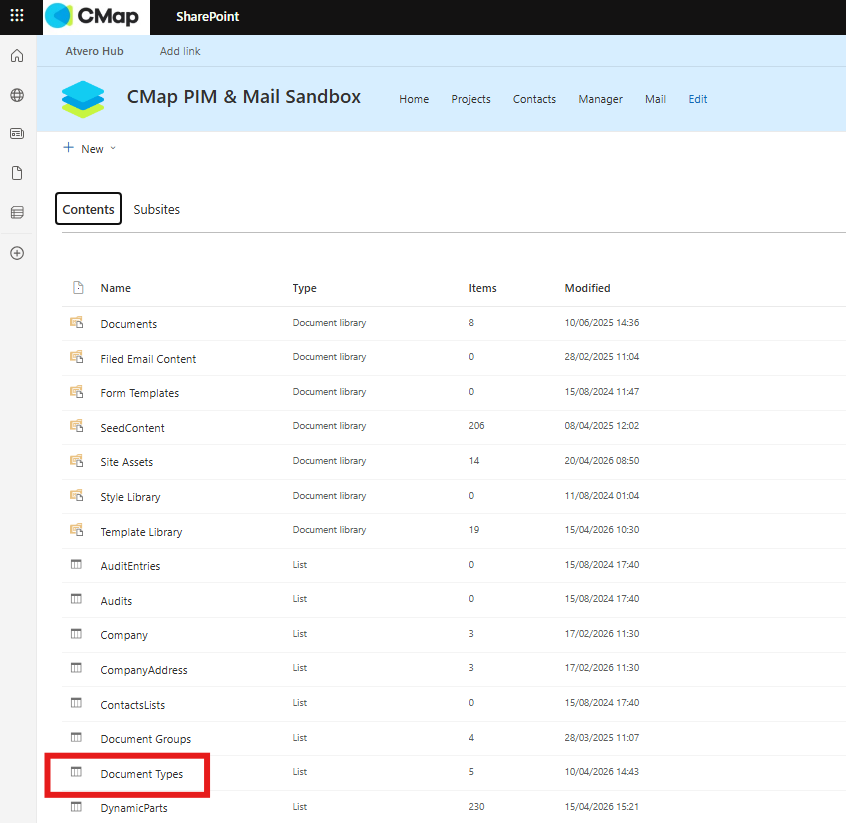Click the 206 items count for SeedContent
Viewport: 846px width, 823px height.
pyautogui.click(x=476, y=426)
